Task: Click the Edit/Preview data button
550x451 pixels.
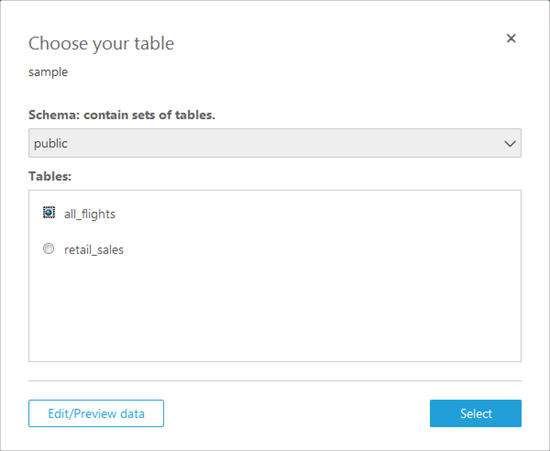Action: pos(96,413)
